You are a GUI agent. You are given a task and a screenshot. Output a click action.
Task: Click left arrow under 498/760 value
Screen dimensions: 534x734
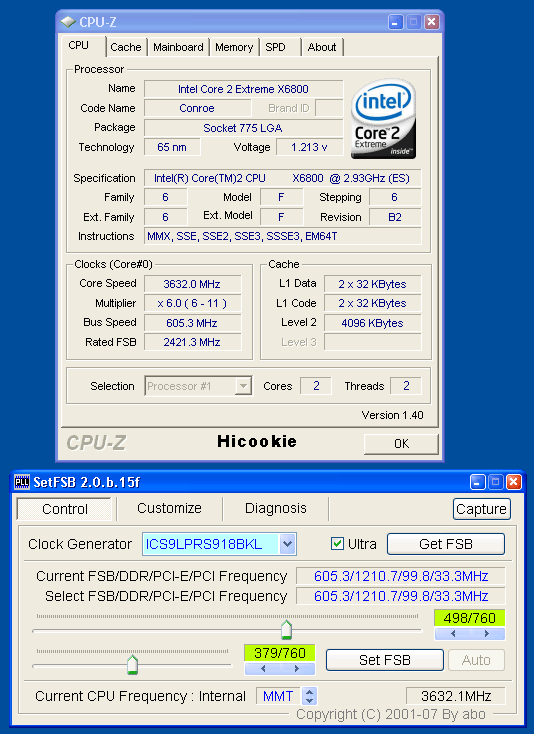click(453, 634)
